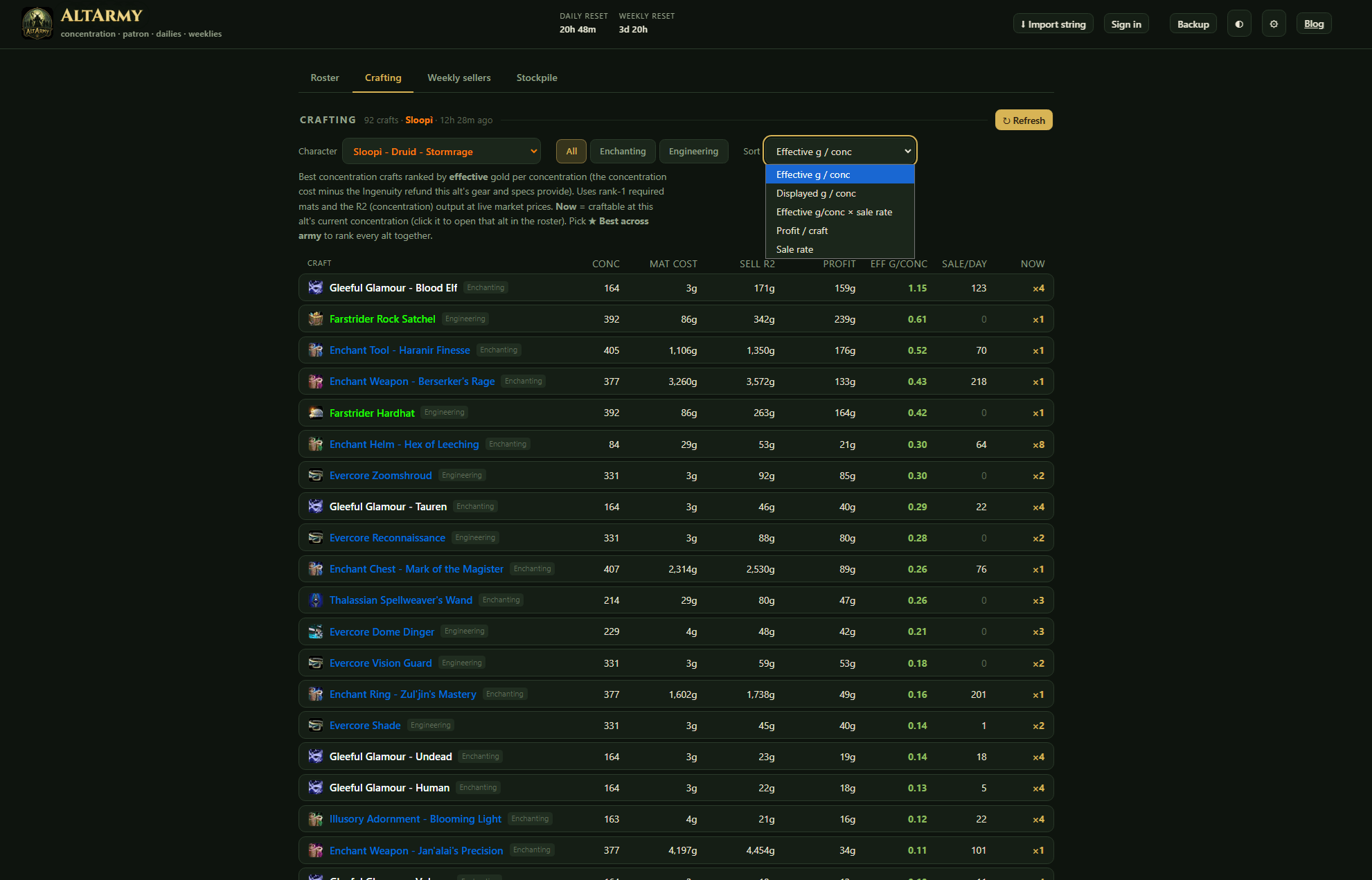Open settings via the gear icon

(x=1274, y=24)
